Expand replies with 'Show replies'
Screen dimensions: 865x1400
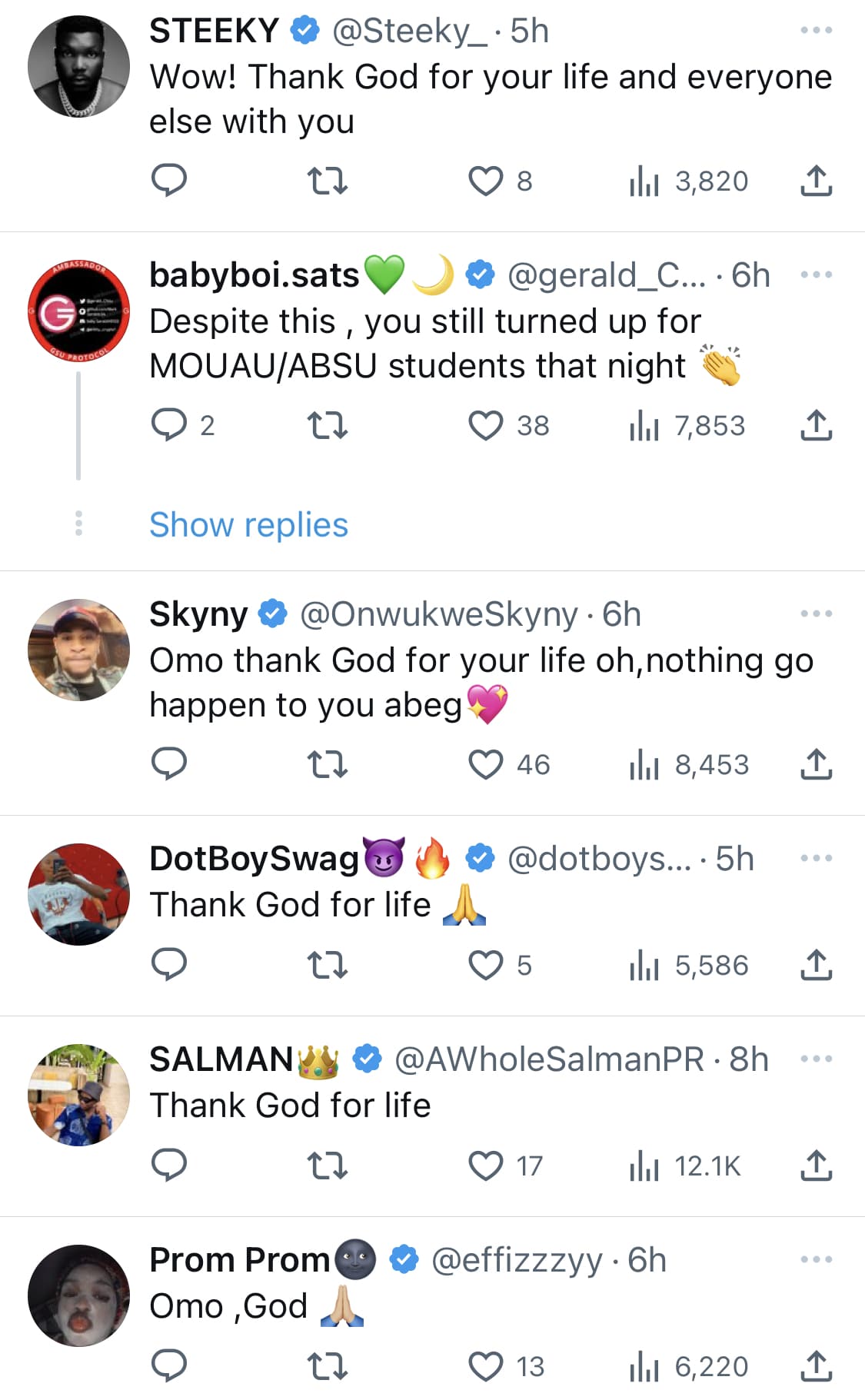[x=248, y=525]
